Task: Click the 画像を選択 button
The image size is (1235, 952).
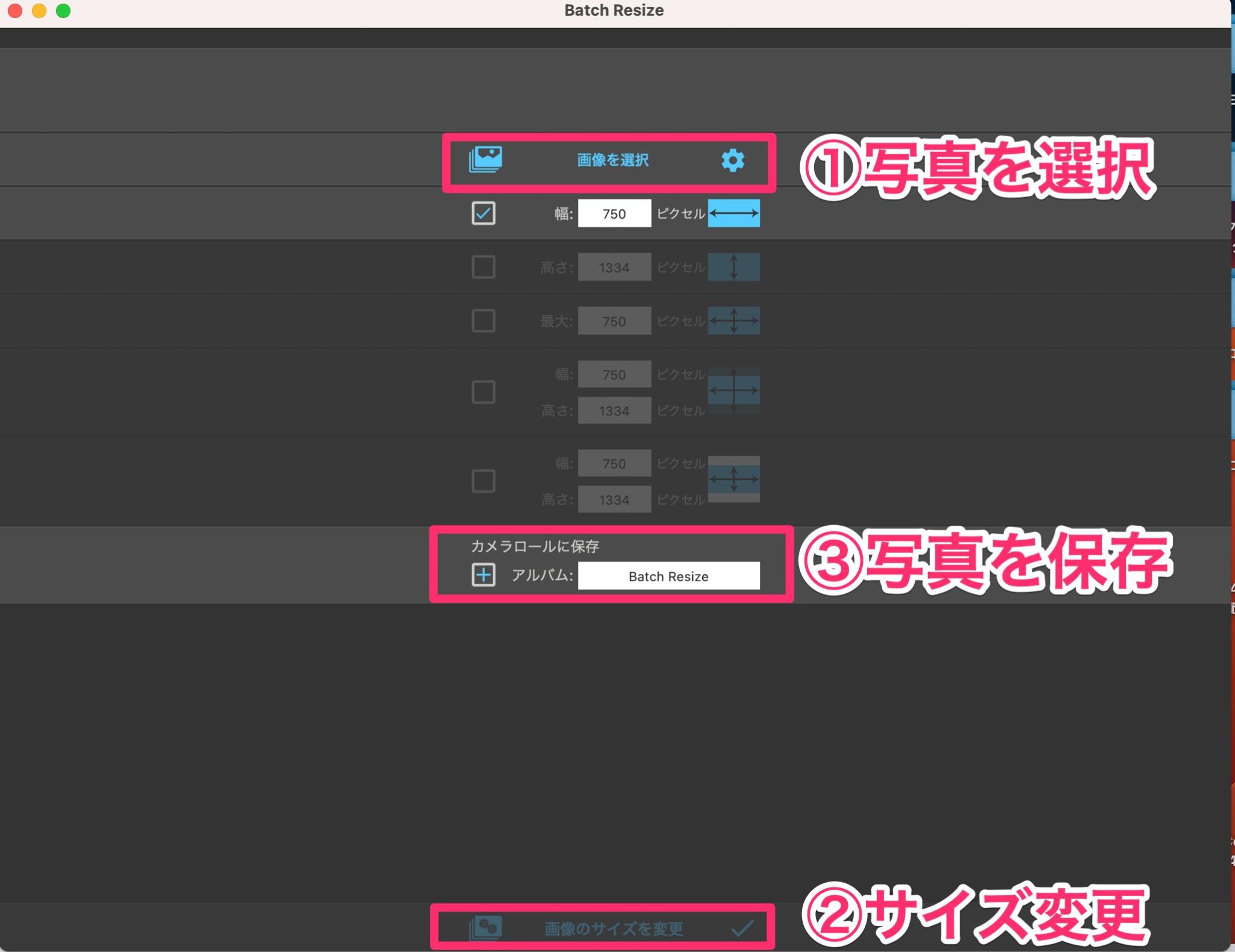Action: click(613, 160)
